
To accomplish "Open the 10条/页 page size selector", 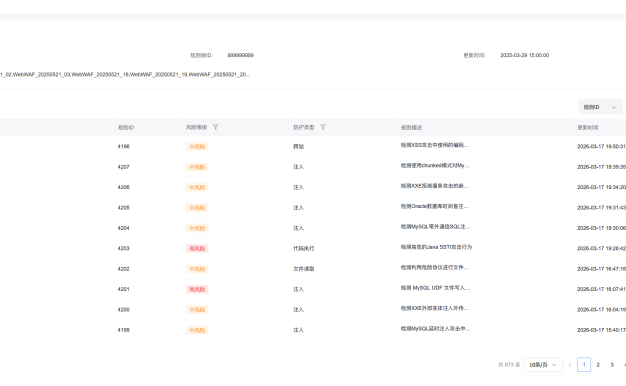I will [x=543, y=364].
